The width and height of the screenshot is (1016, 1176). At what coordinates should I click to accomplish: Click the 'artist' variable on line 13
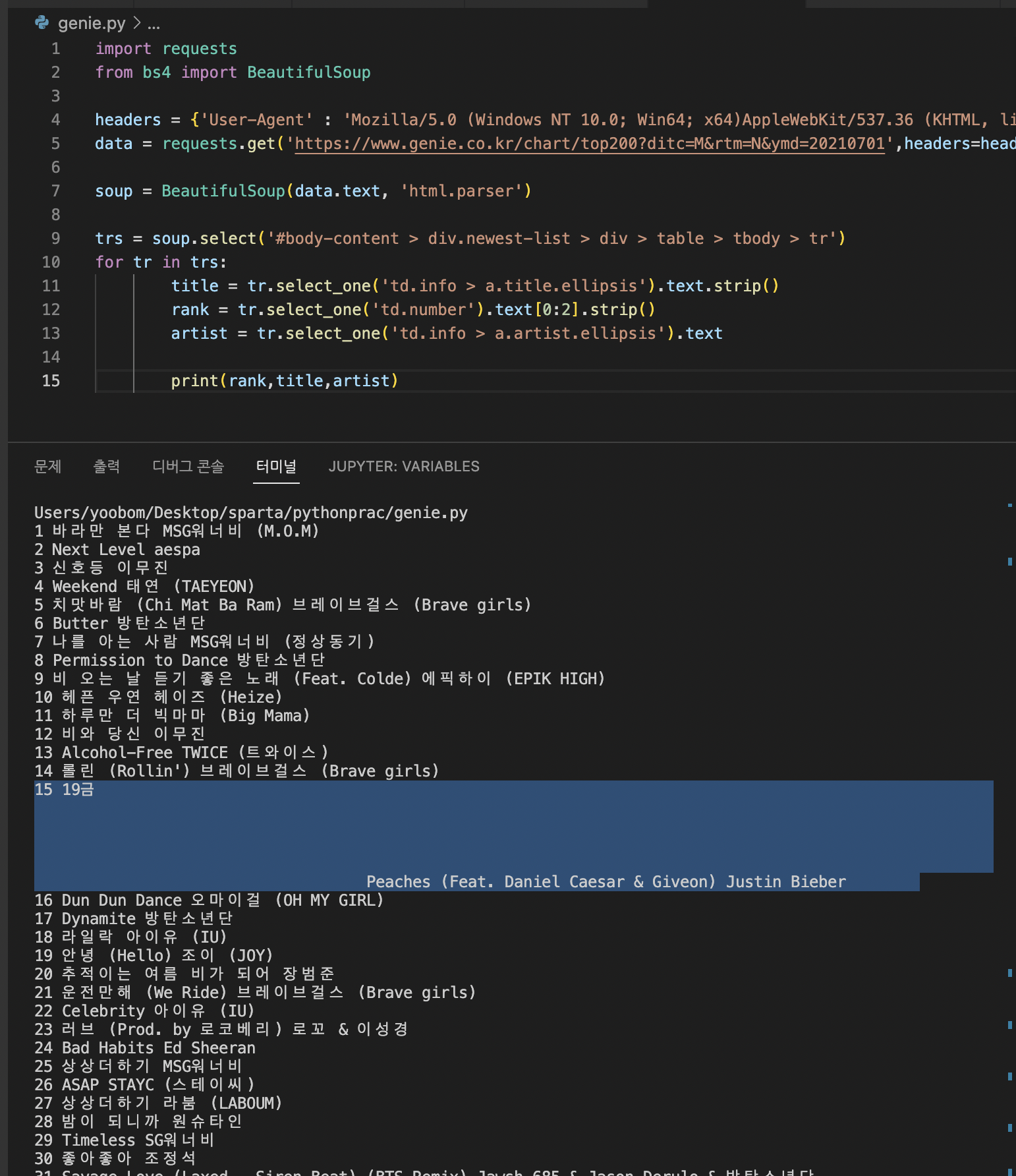pyautogui.click(x=200, y=334)
